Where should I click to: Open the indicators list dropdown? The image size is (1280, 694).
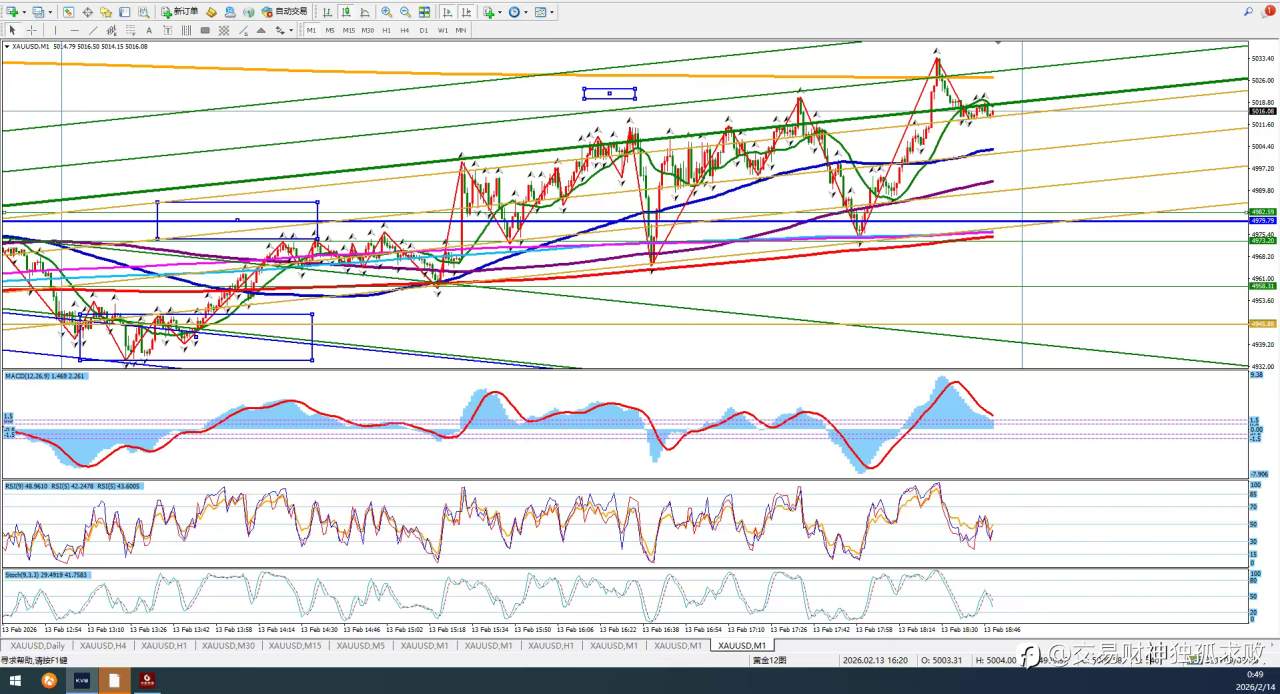[x=498, y=12]
